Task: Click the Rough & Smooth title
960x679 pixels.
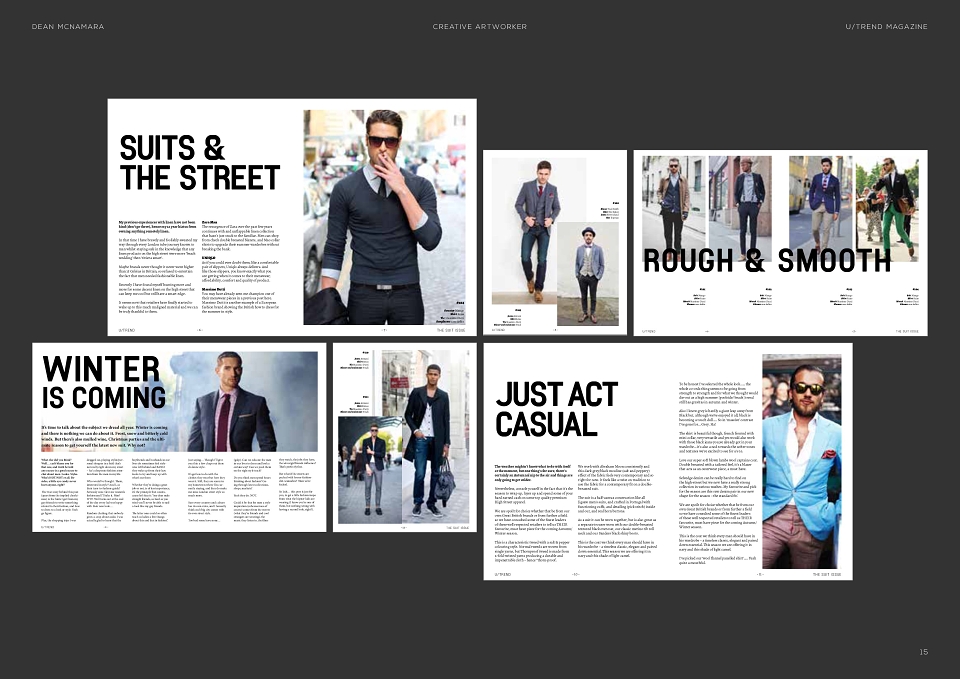Action: pyautogui.click(x=767, y=260)
